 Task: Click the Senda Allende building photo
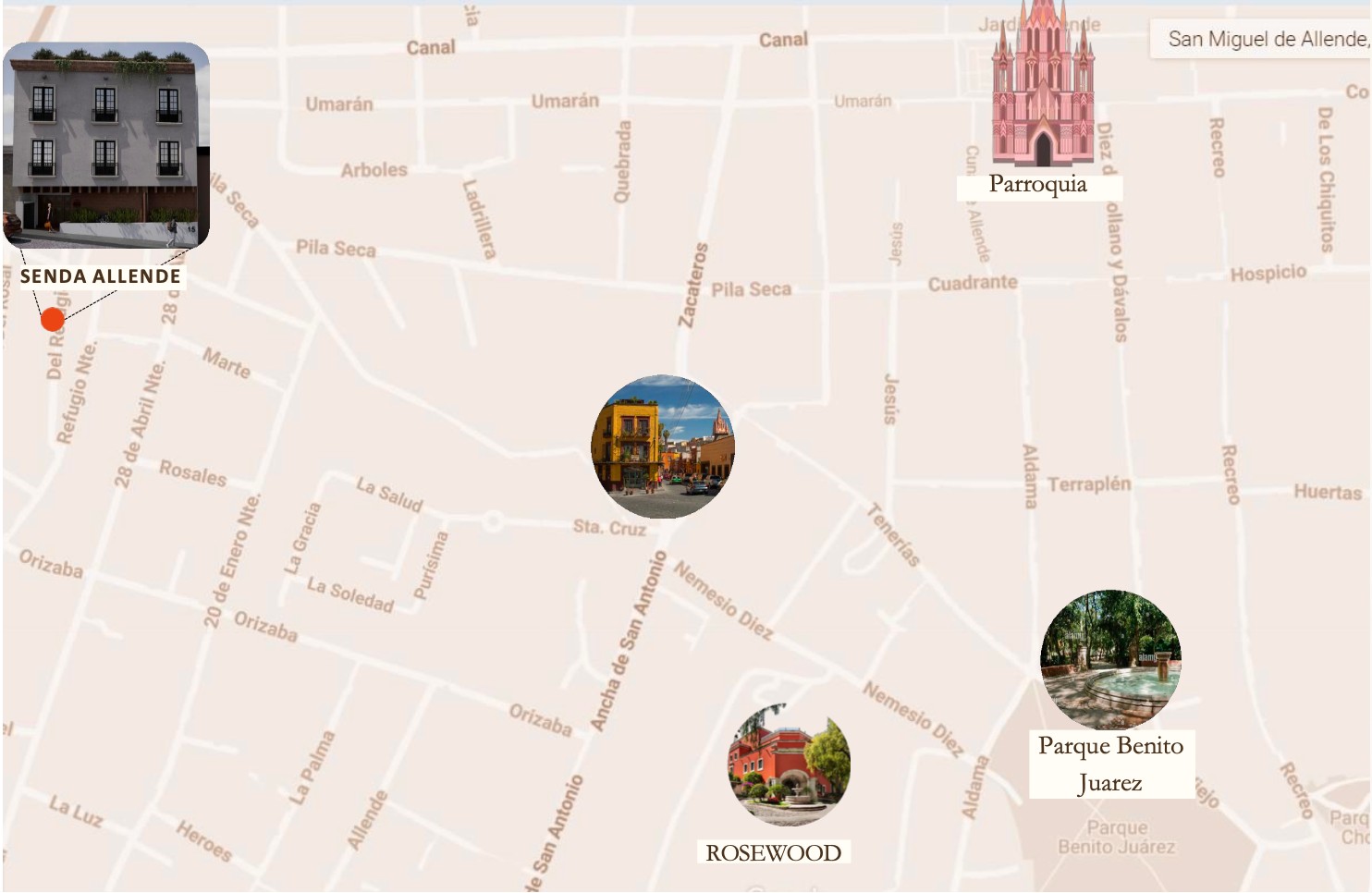[106, 145]
